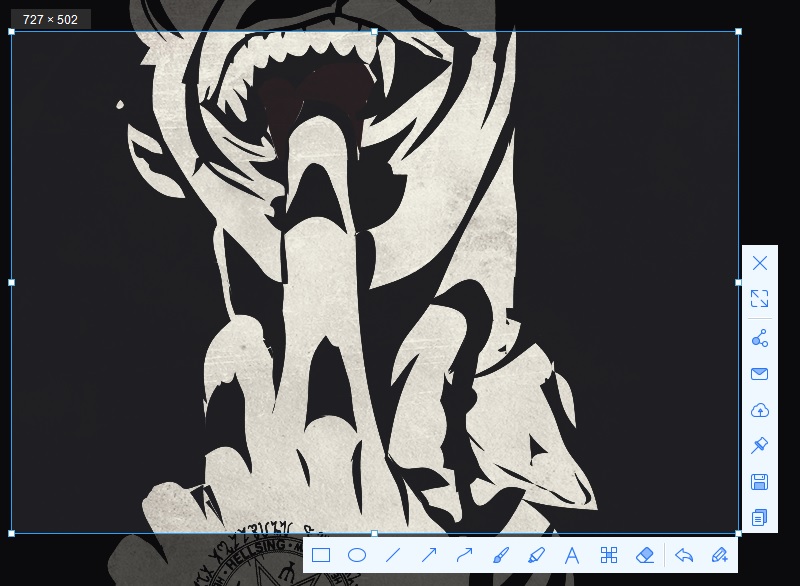Click the bottom-right selection resize handle
The height and width of the screenshot is (586, 800).
(738, 533)
